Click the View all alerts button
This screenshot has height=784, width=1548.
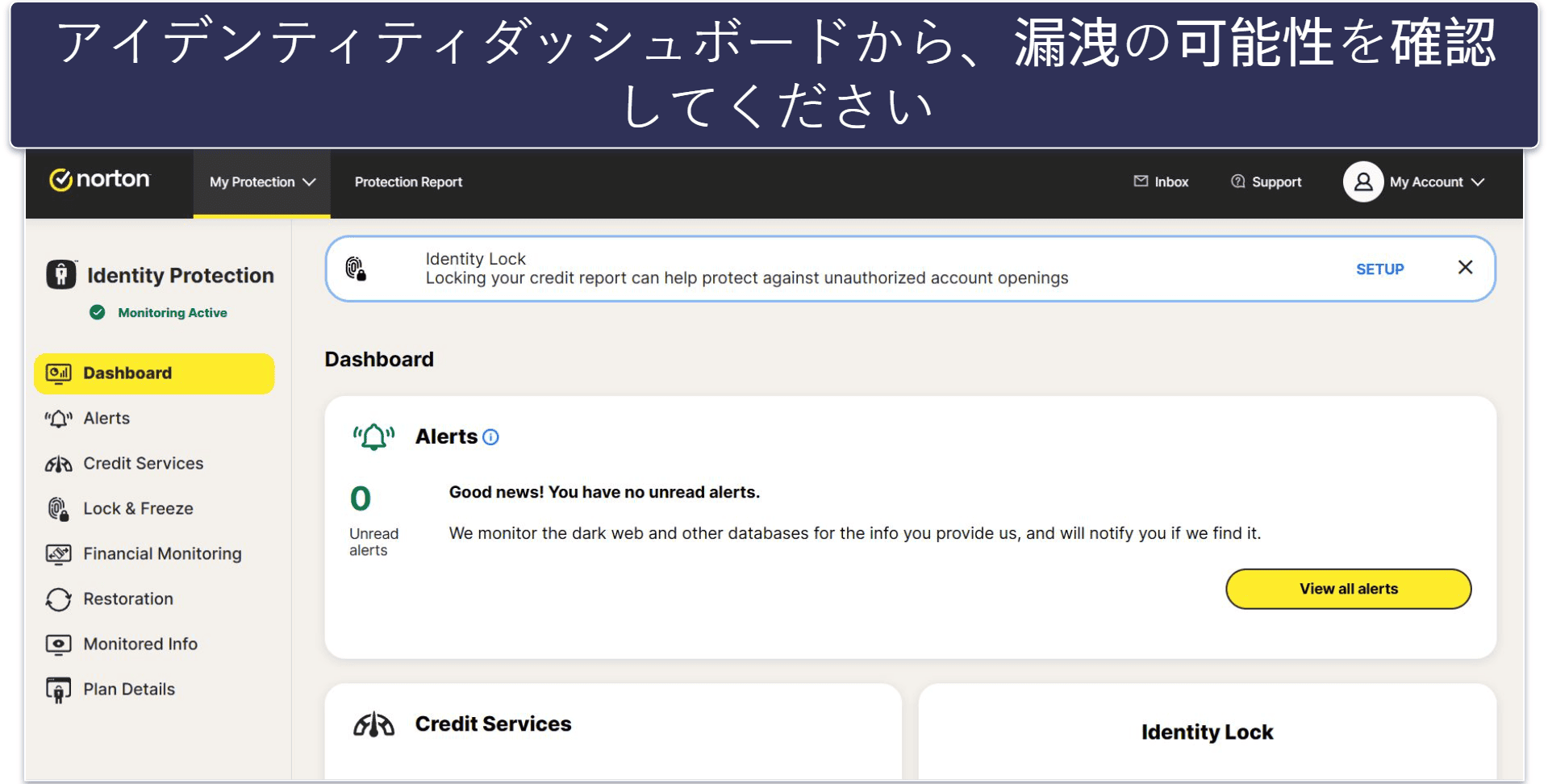[1348, 589]
